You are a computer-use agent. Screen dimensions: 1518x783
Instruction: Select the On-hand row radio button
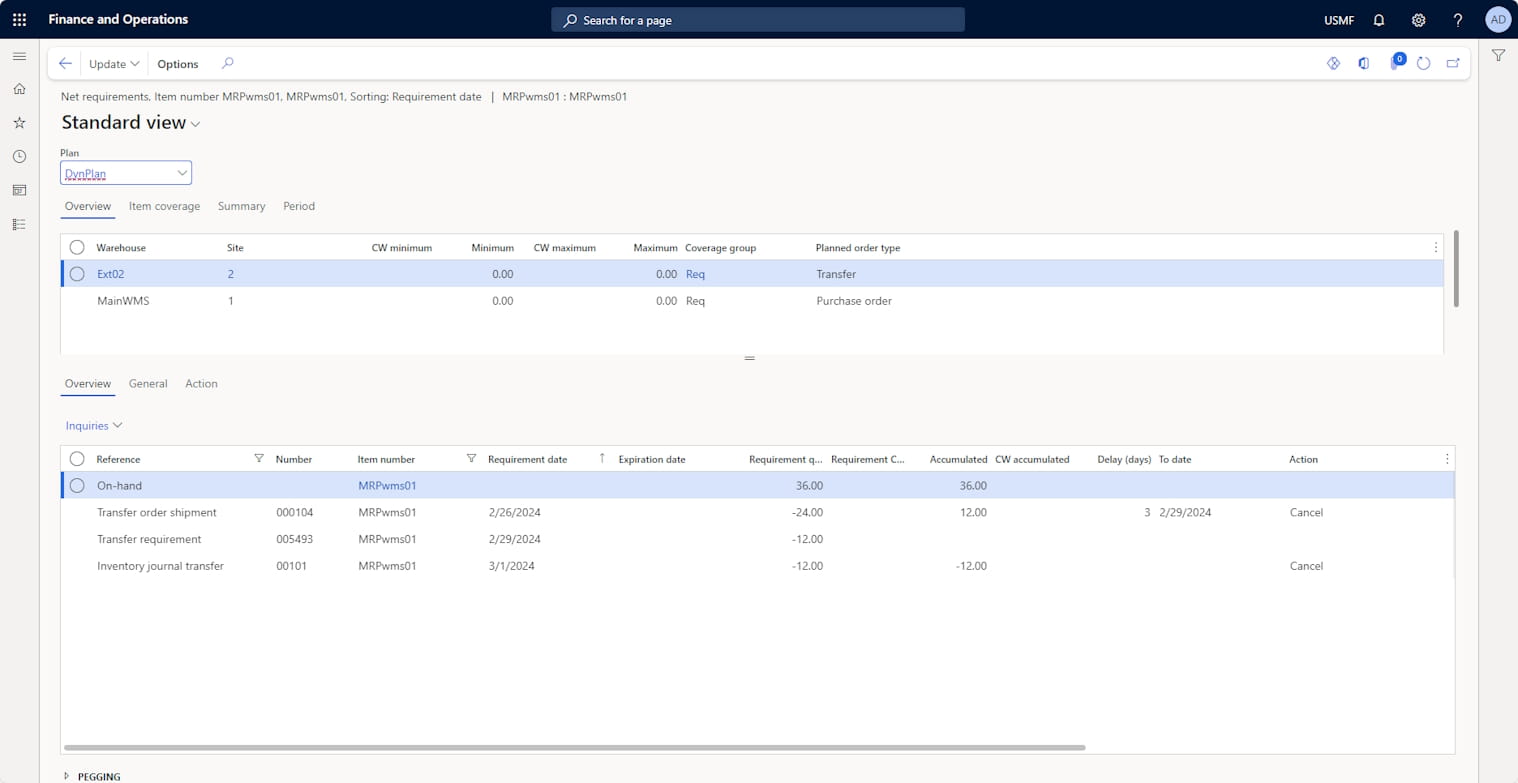pyautogui.click(x=77, y=486)
